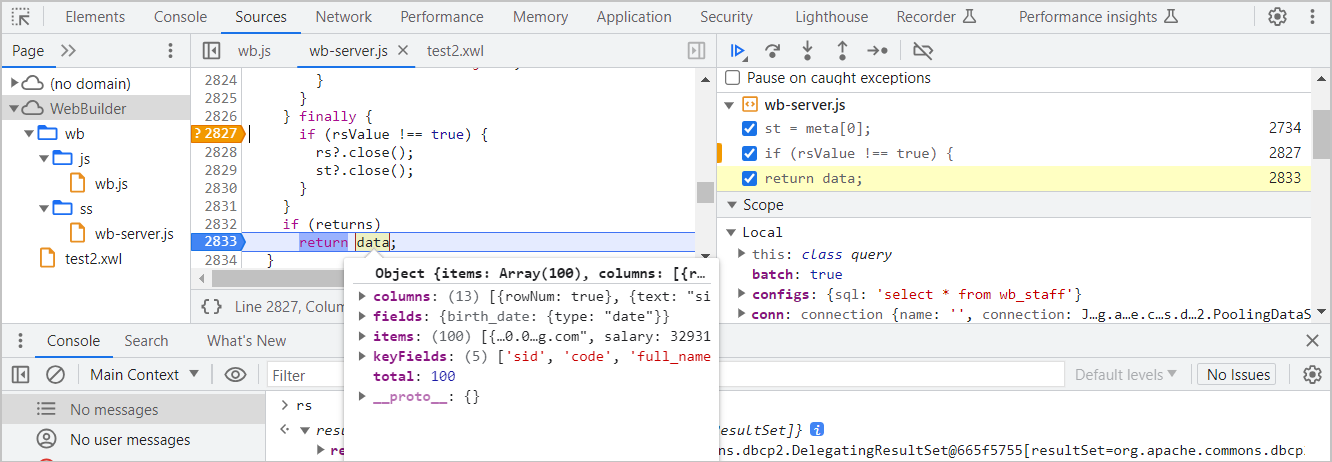Collapse the wb folder
Image resolution: width=1332 pixels, height=462 pixels.
(x=29, y=133)
